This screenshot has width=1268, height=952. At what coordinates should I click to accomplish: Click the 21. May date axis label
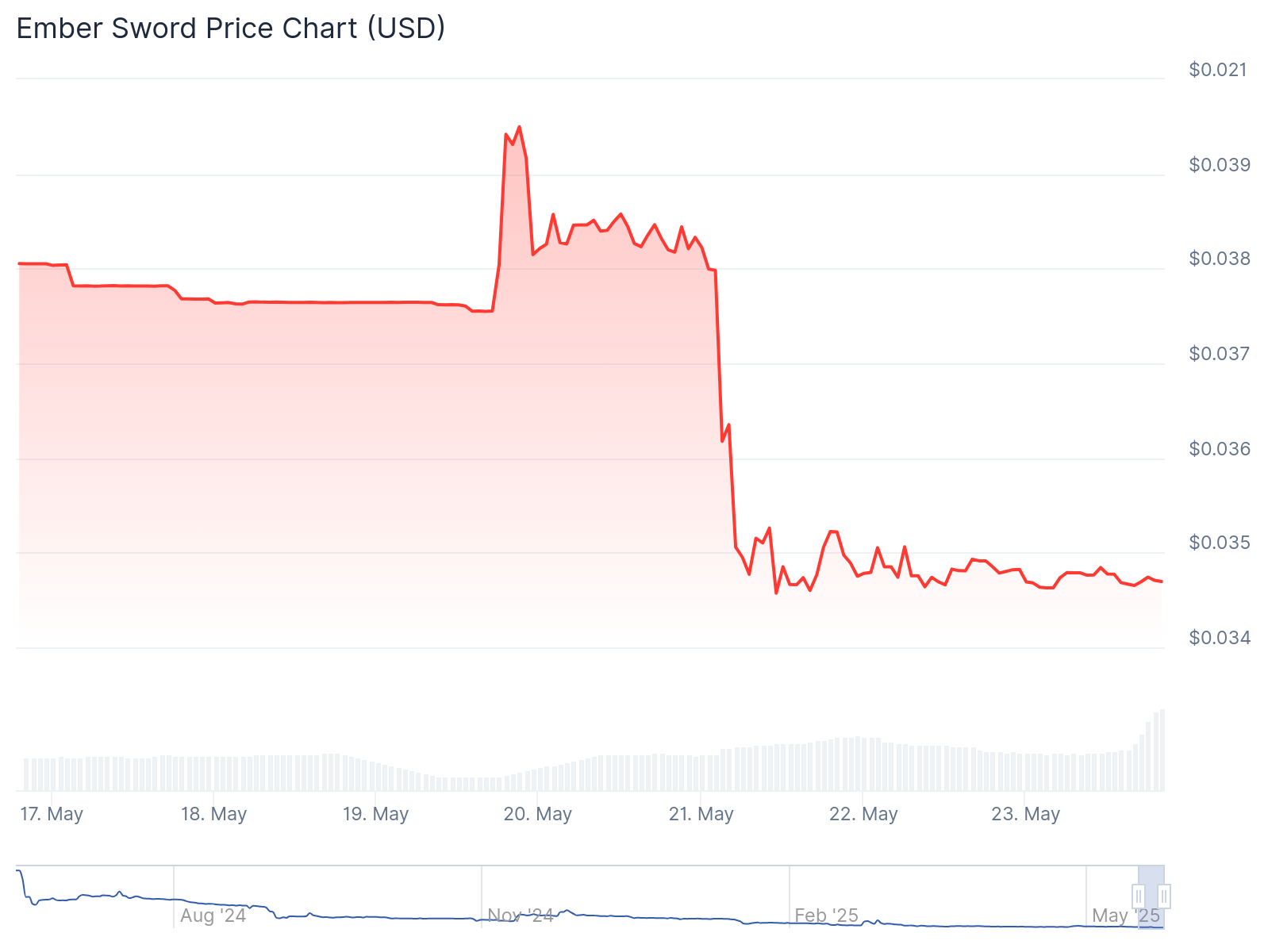(701, 814)
